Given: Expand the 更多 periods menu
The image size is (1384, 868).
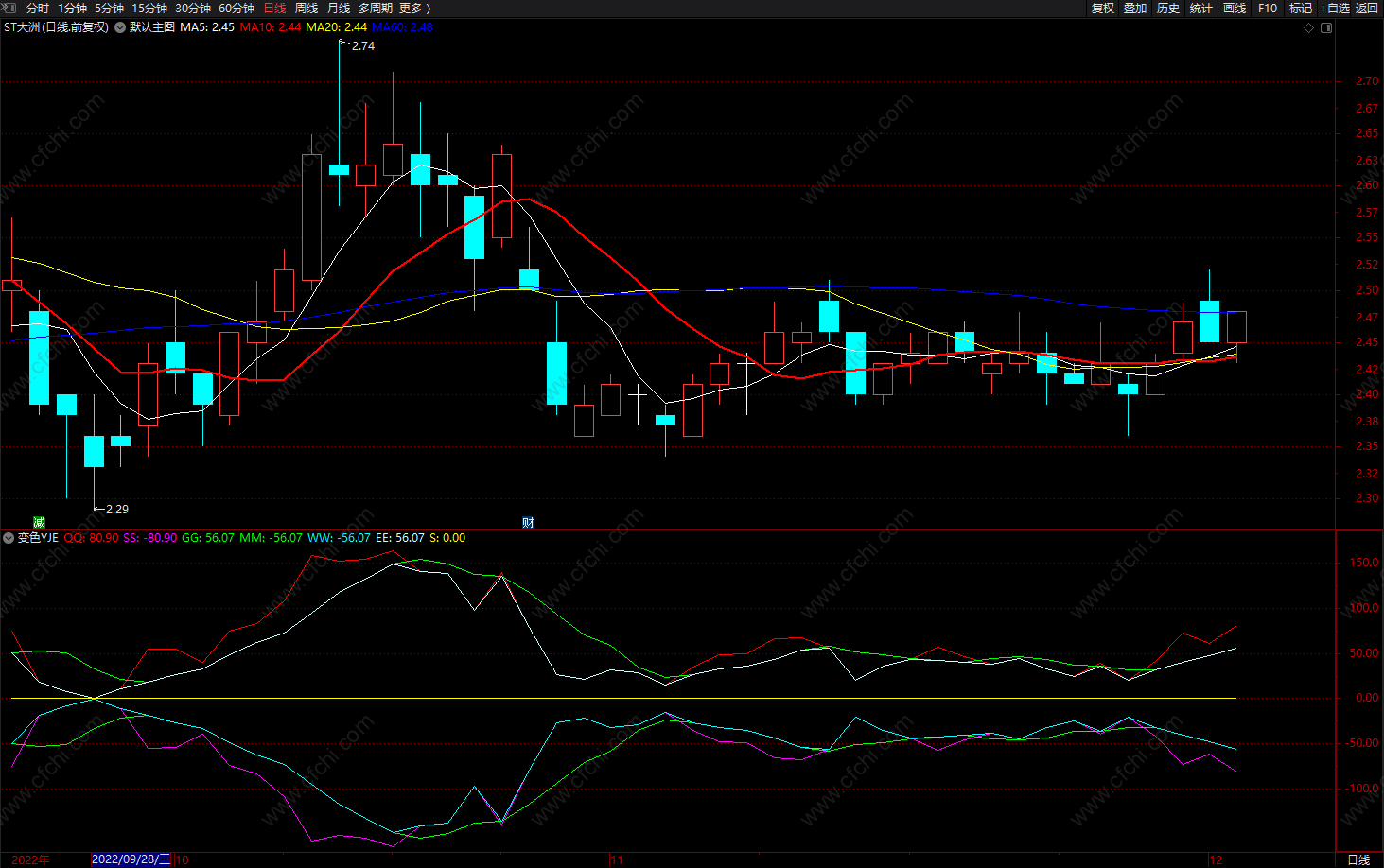Looking at the screenshot, I should (414, 8).
